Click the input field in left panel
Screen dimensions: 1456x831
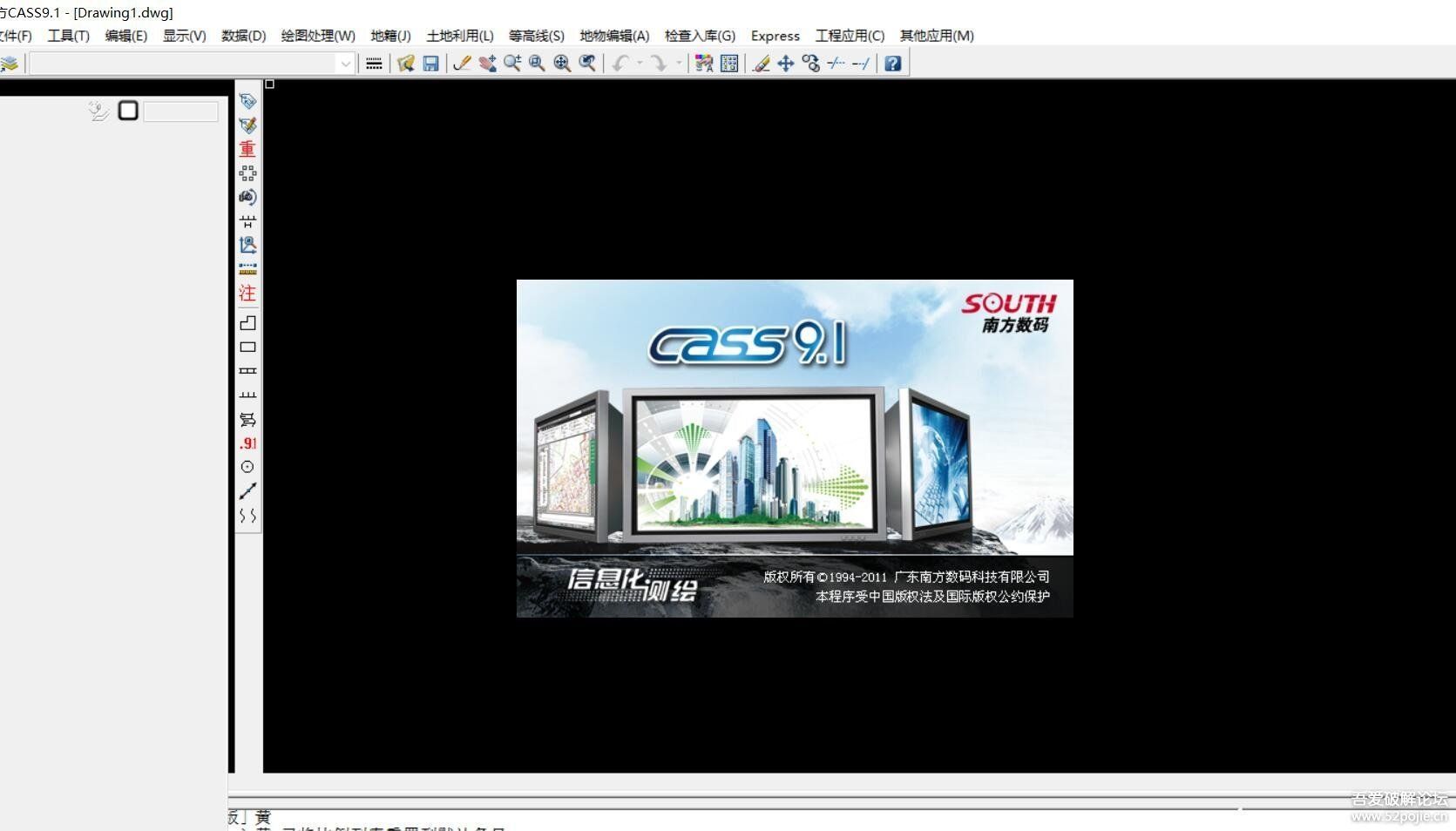pos(180,111)
